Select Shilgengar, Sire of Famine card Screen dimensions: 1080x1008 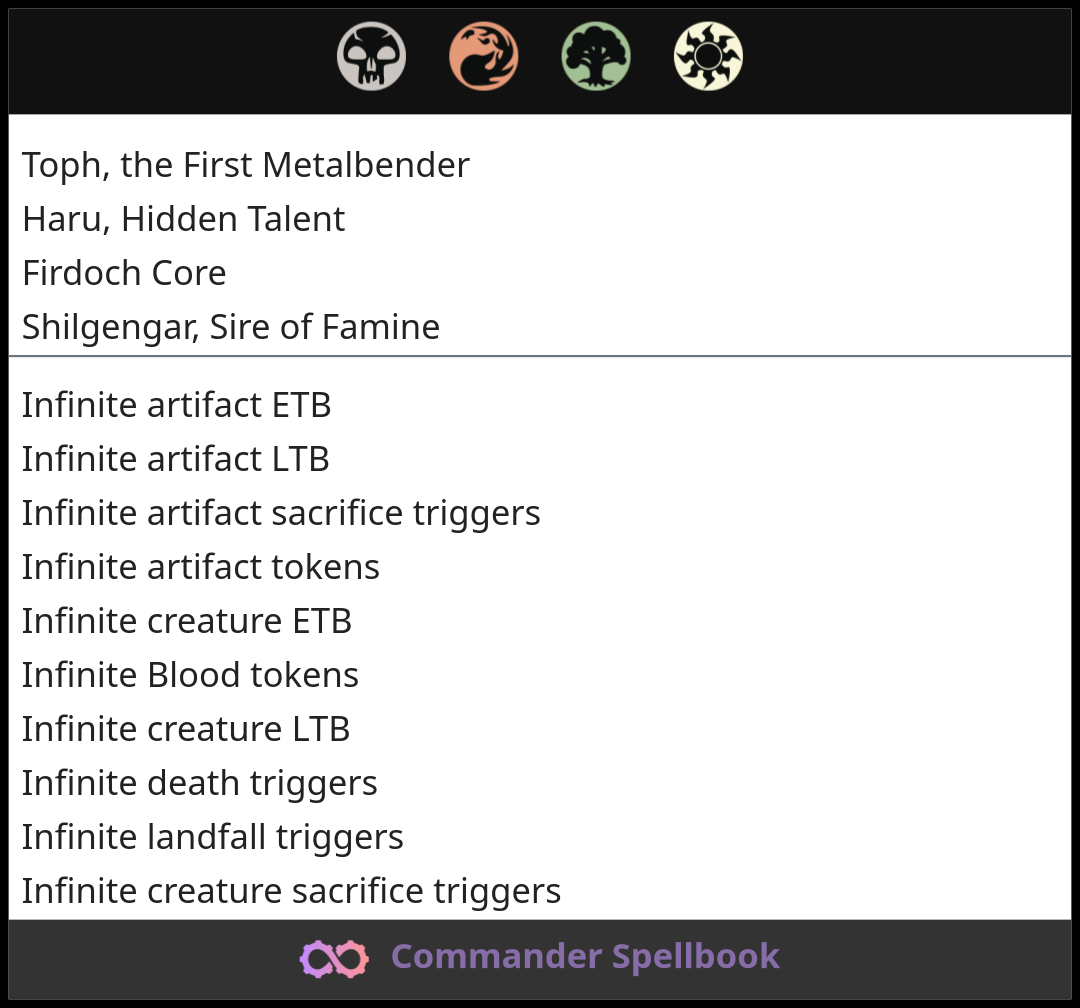pos(231,327)
